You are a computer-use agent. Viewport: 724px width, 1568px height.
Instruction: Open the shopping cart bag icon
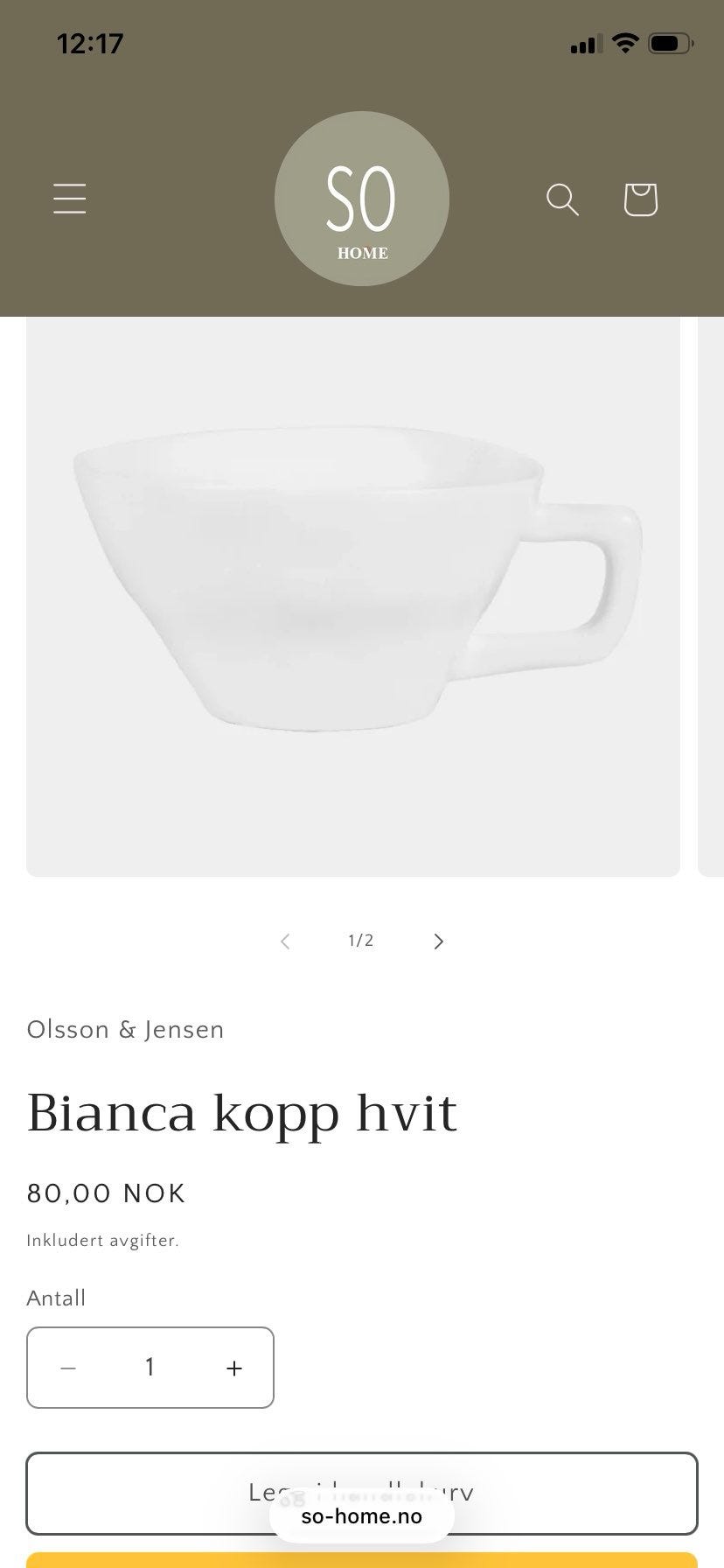pos(640,199)
